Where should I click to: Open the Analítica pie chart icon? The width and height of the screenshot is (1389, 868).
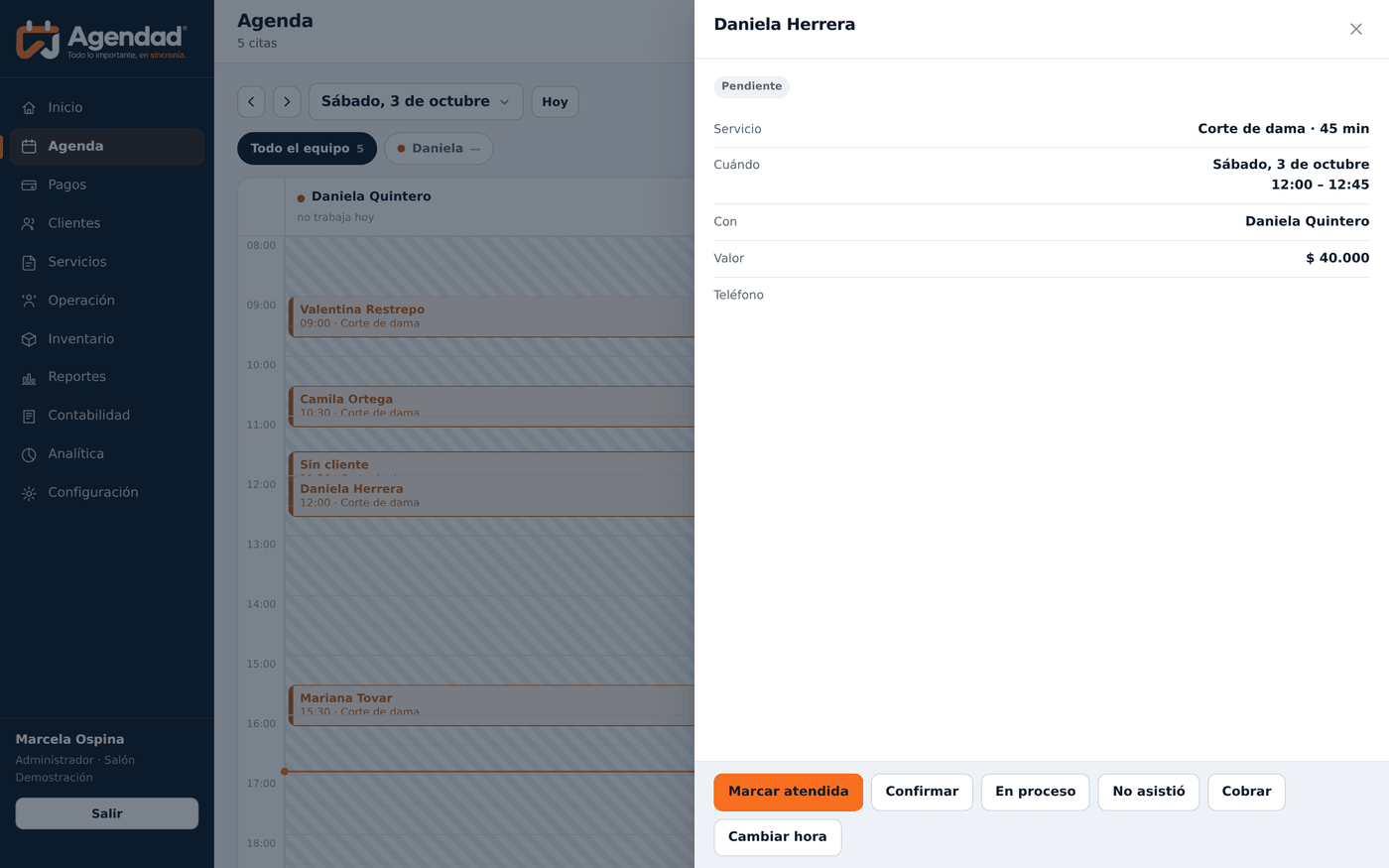pos(29,454)
